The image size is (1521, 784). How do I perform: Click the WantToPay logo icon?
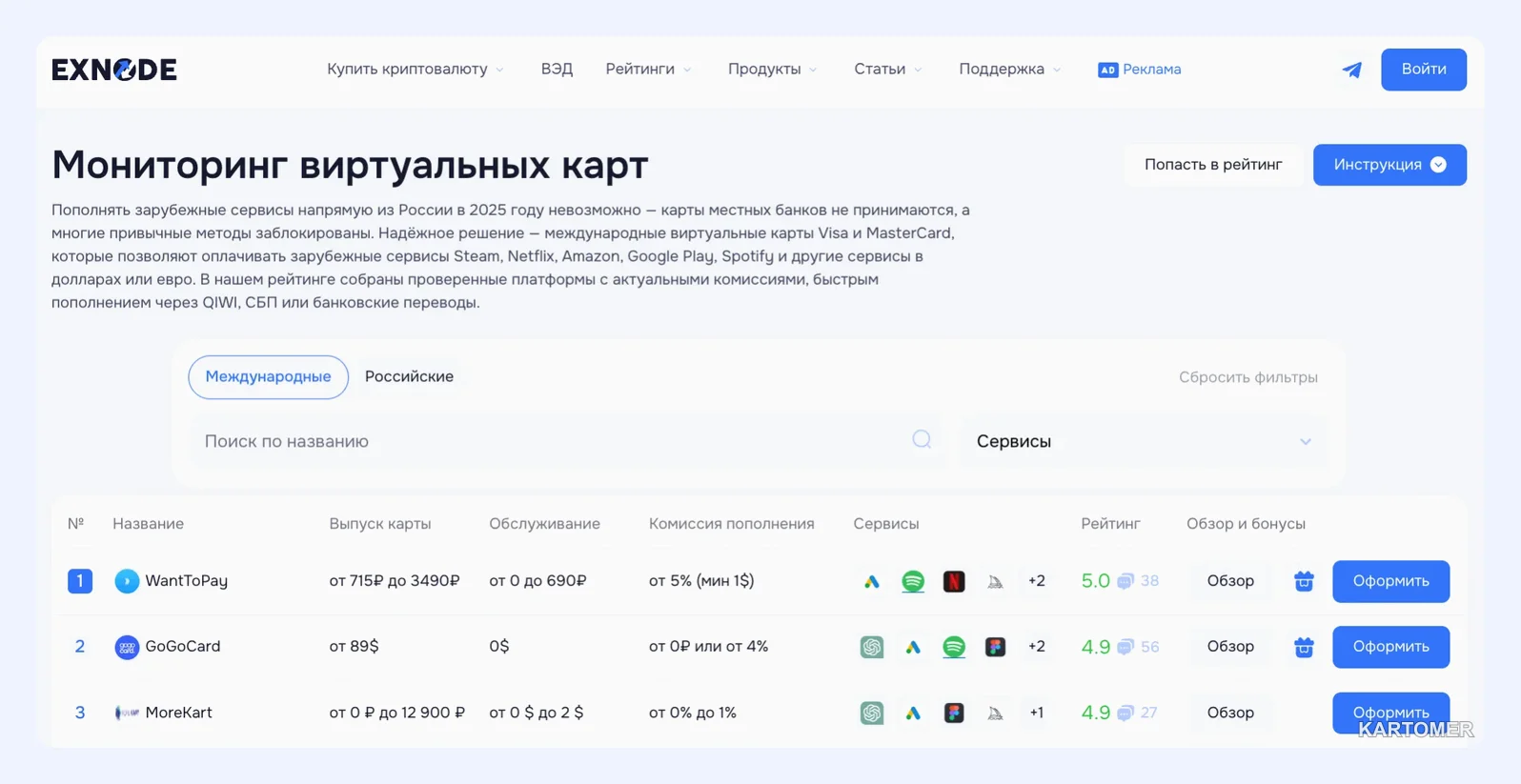pyautogui.click(x=127, y=581)
